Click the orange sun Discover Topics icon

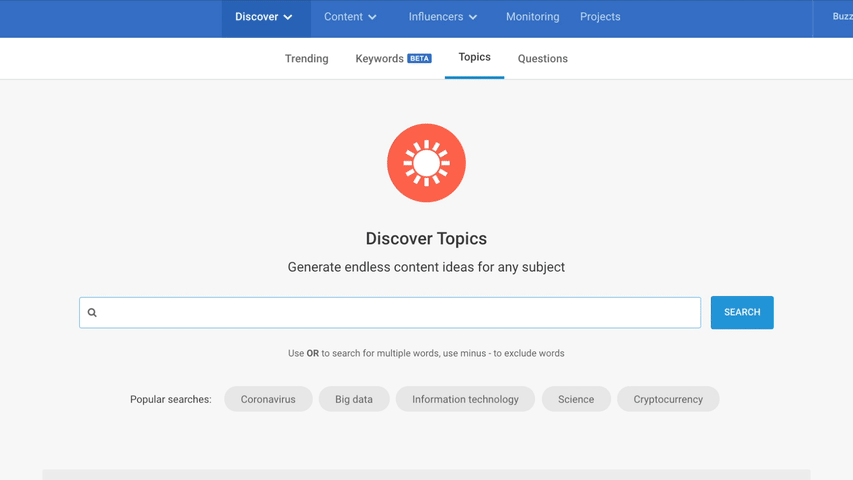click(x=426, y=163)
